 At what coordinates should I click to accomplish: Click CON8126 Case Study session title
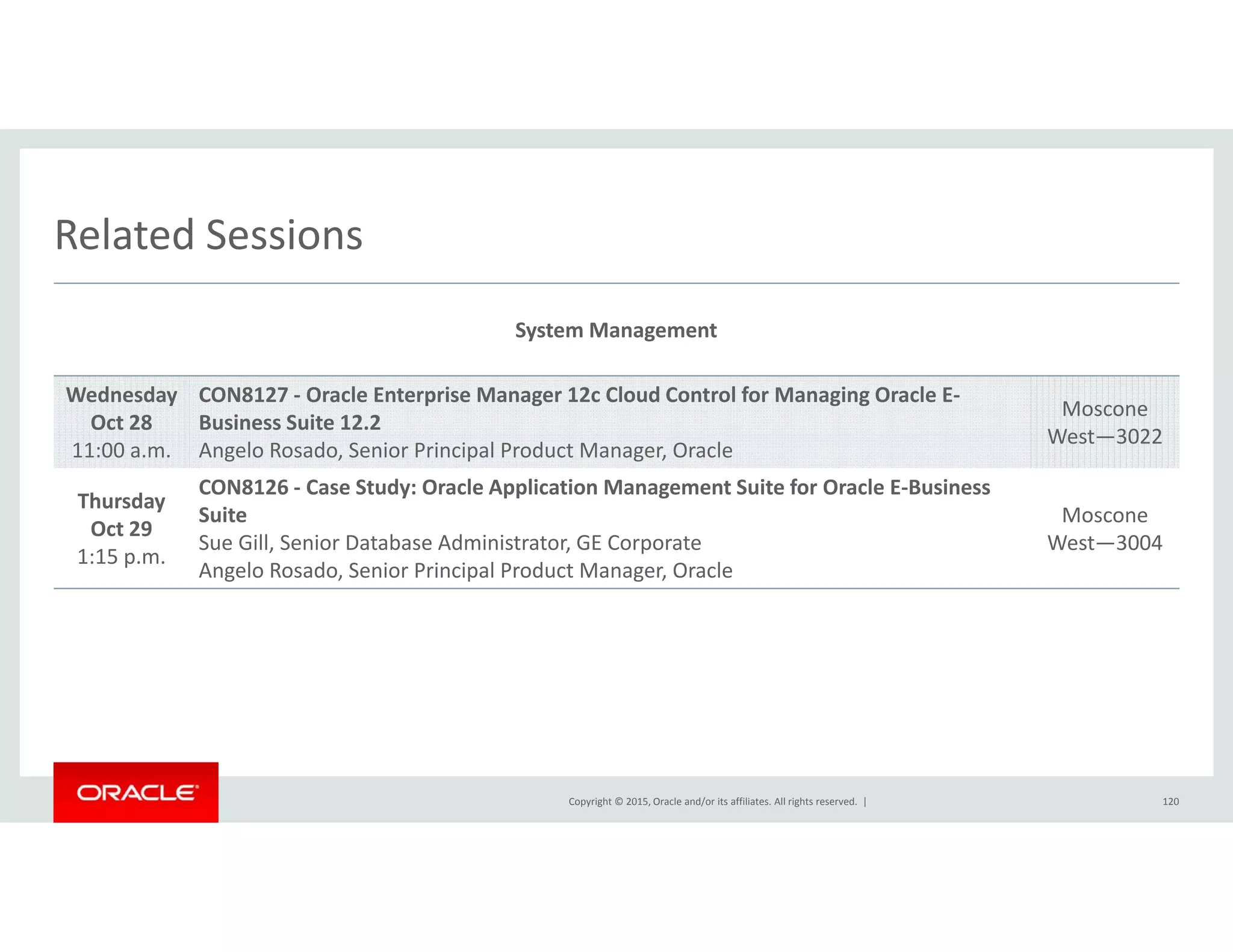(594, 501)
